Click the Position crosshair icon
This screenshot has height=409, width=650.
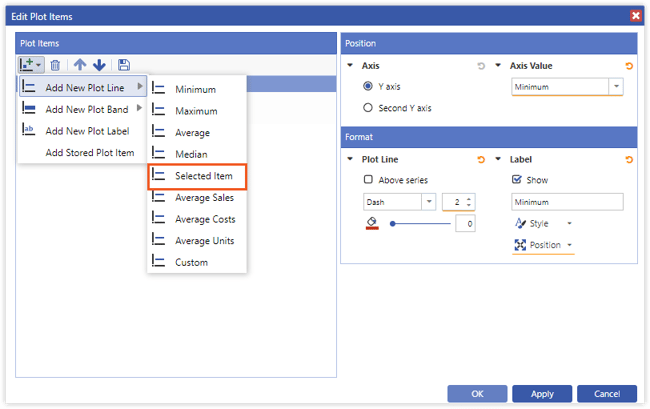click(520, 245)
